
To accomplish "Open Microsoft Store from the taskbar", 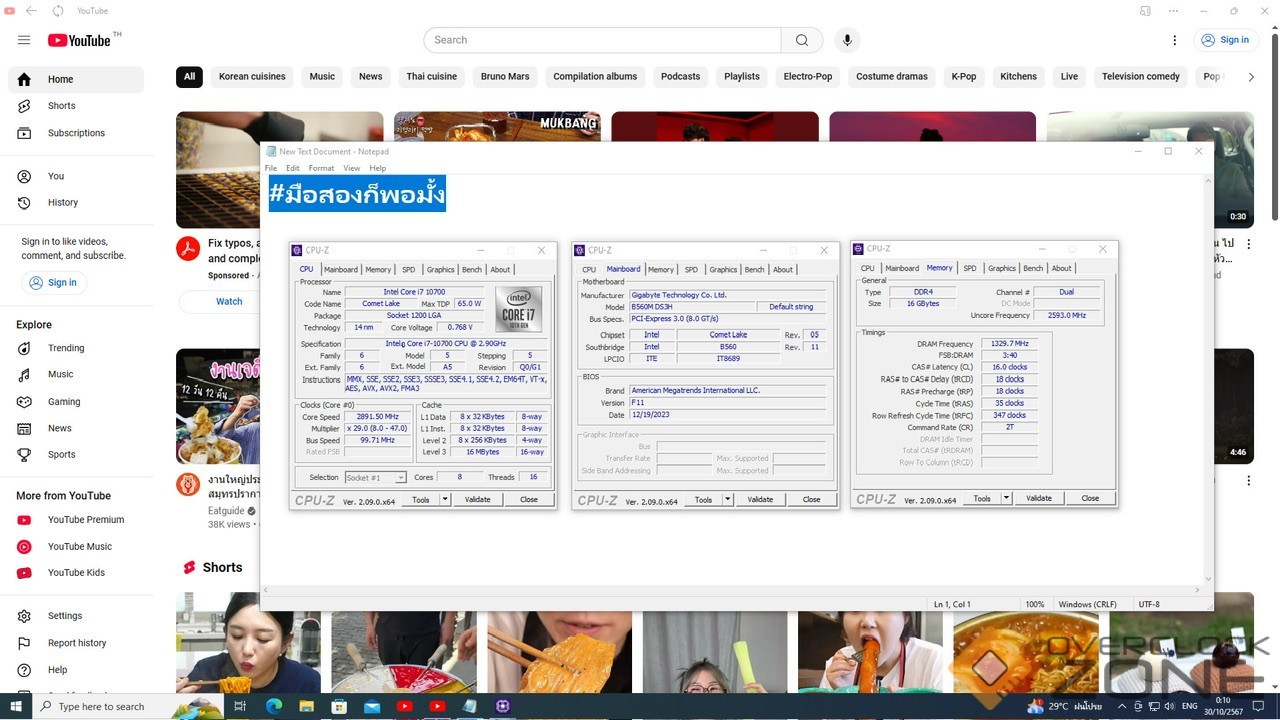I will (x=339, y=706).
